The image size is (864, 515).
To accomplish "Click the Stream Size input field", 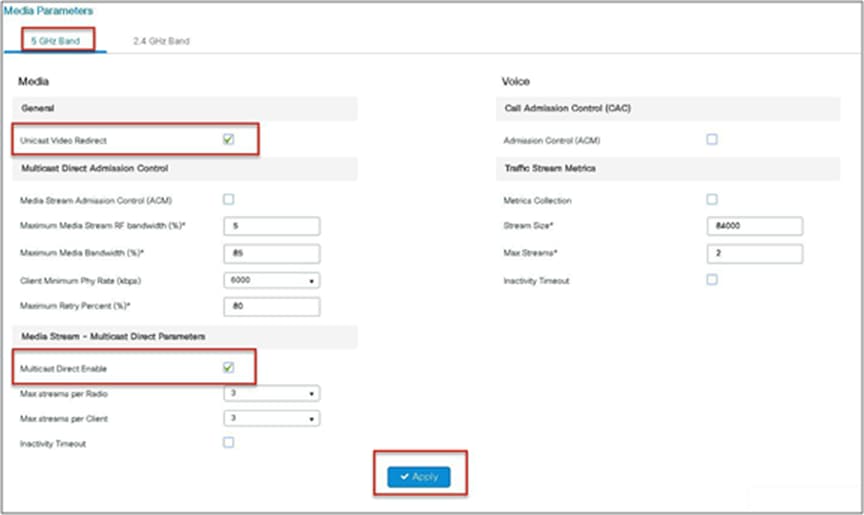I will click(755, 226).
